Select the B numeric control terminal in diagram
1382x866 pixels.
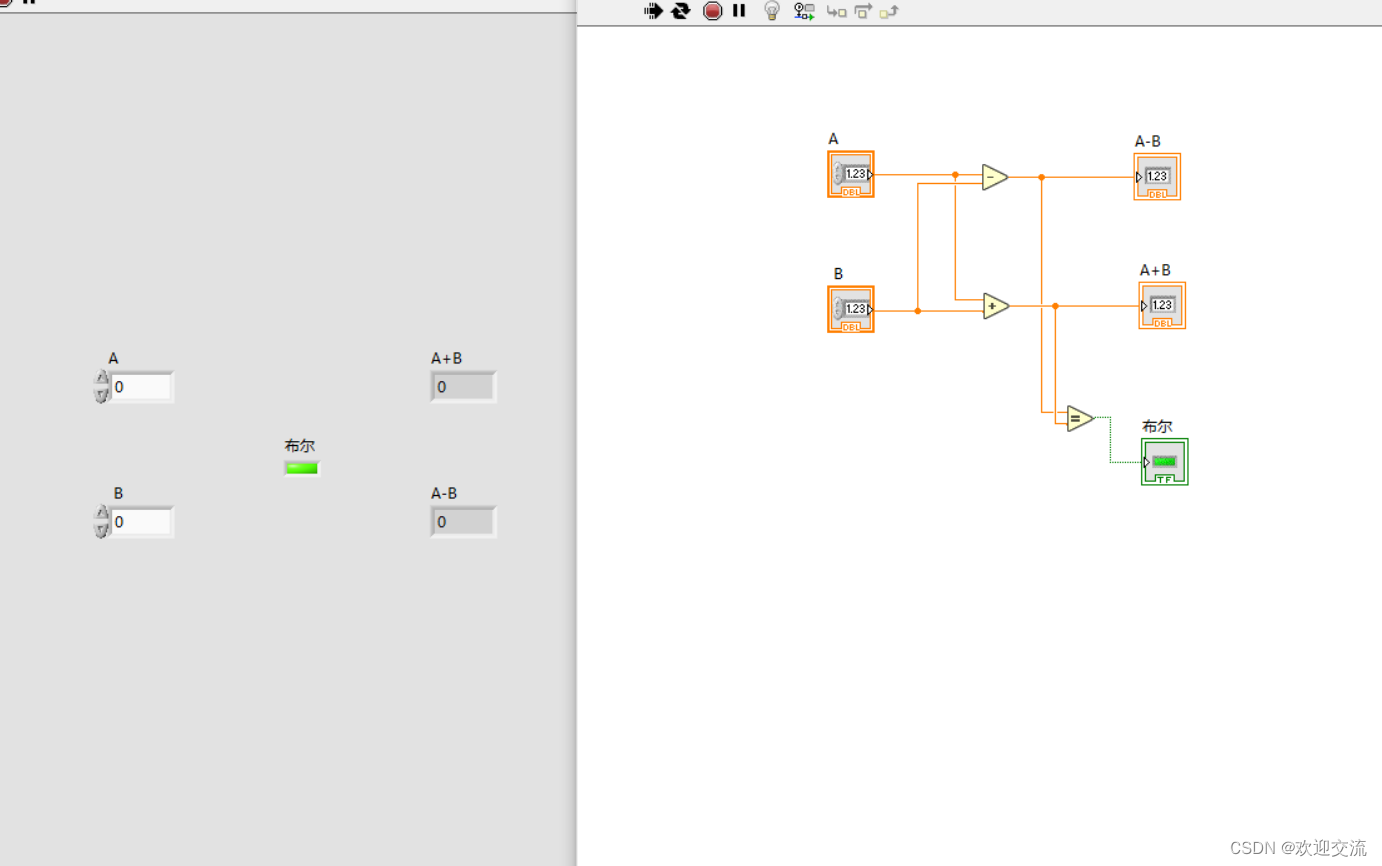point(851,309)
